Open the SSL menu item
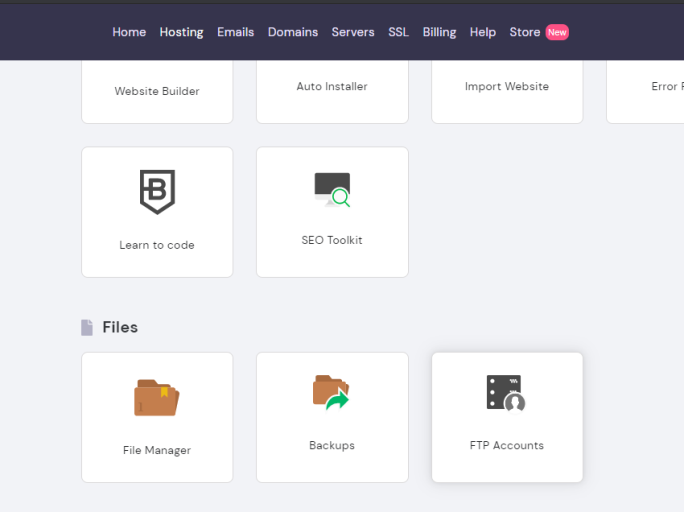 [x=399, y=32]
